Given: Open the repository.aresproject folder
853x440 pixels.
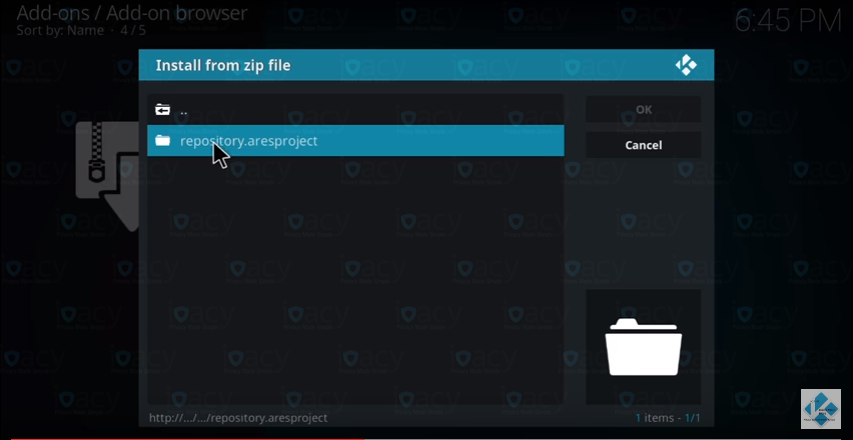Looking at the screenshot, I should [355, 141].
